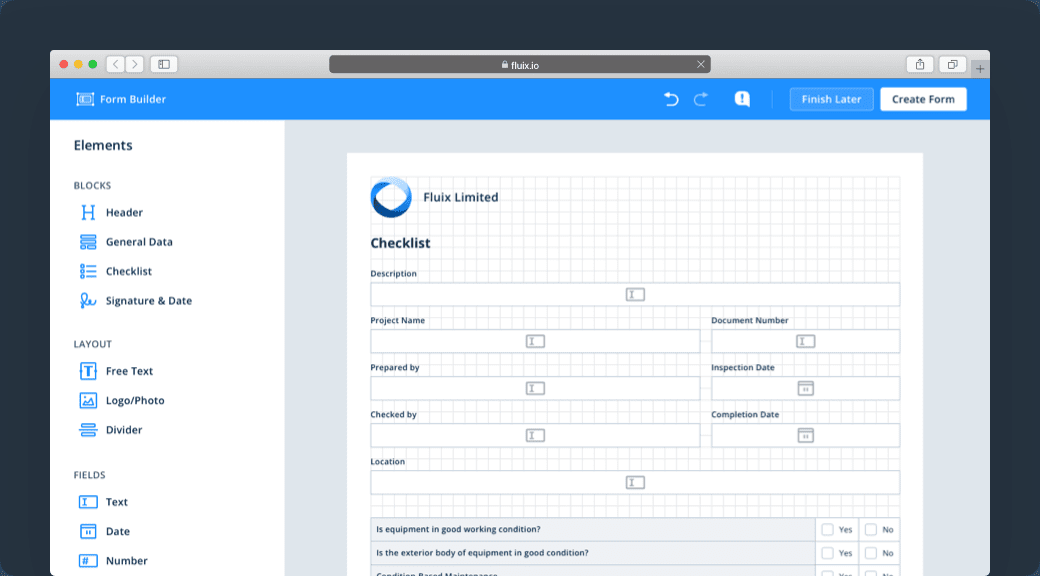Image resolution: width=1040 pixels, height=576 pixels.
Task: Click the Fluix Limited company name
Action: 460,197
